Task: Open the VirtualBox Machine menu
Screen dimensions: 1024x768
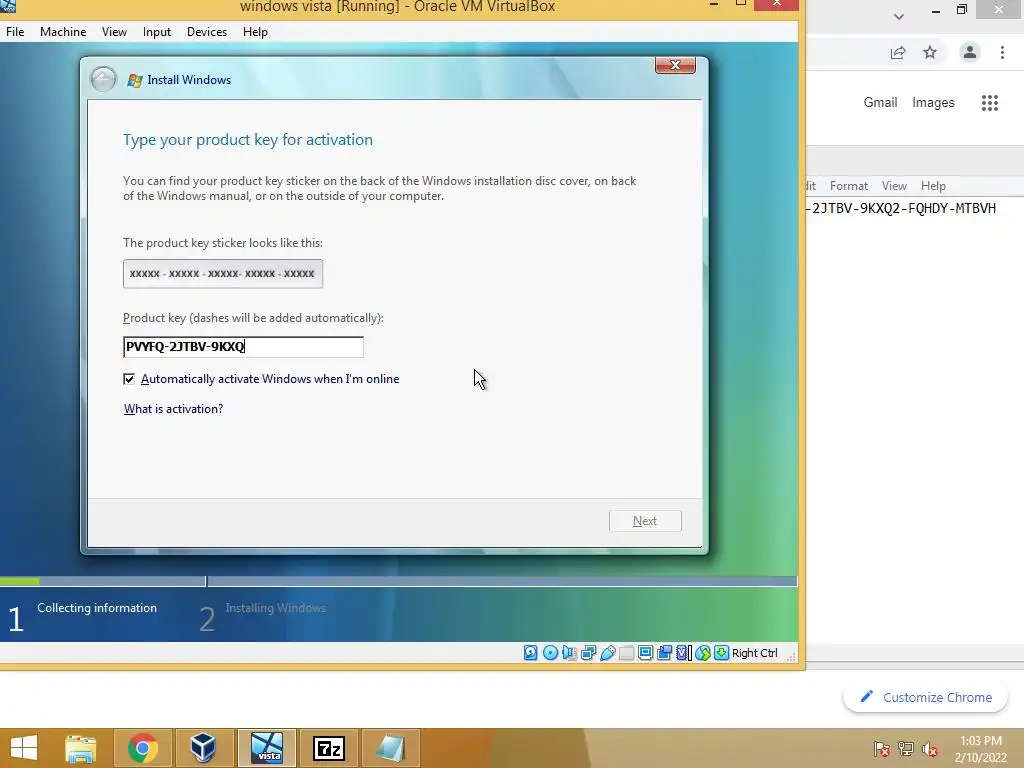Action: click(63, 31)
